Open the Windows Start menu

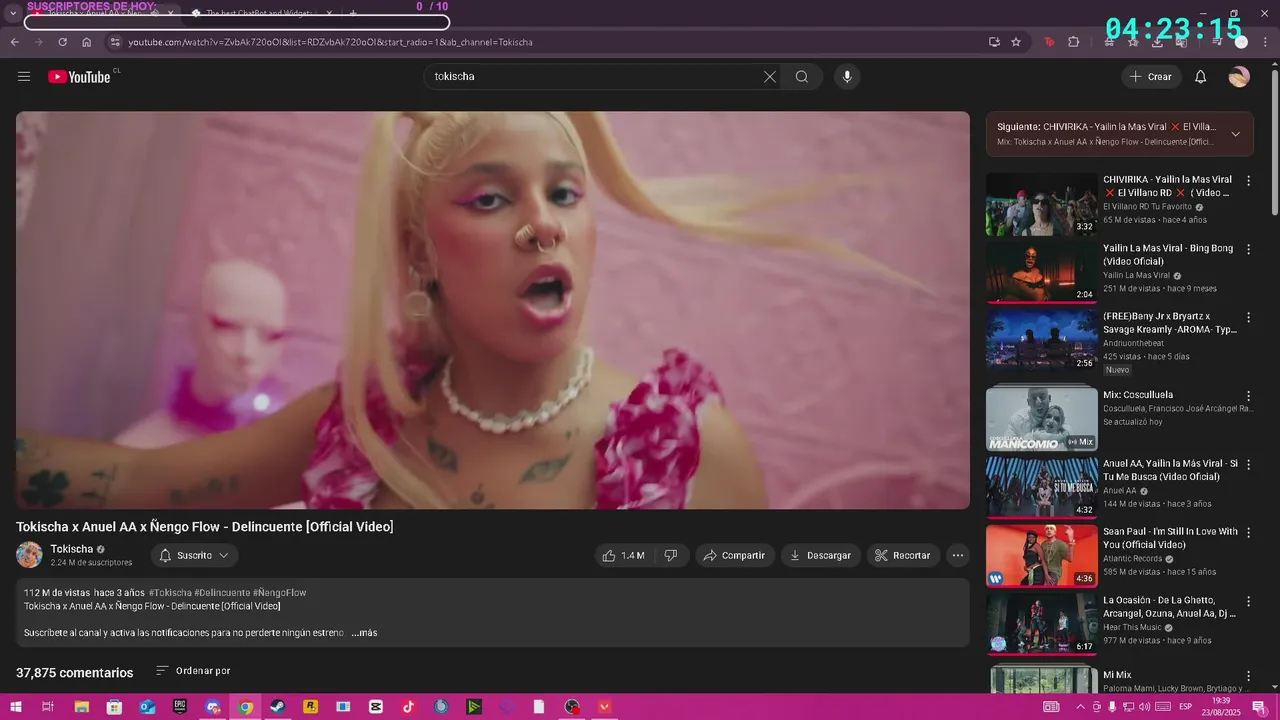click(x=15, y=707)
